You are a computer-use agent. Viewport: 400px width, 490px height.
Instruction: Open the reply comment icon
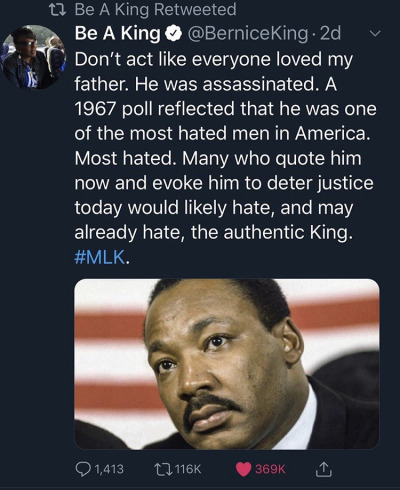pos(82,469)
